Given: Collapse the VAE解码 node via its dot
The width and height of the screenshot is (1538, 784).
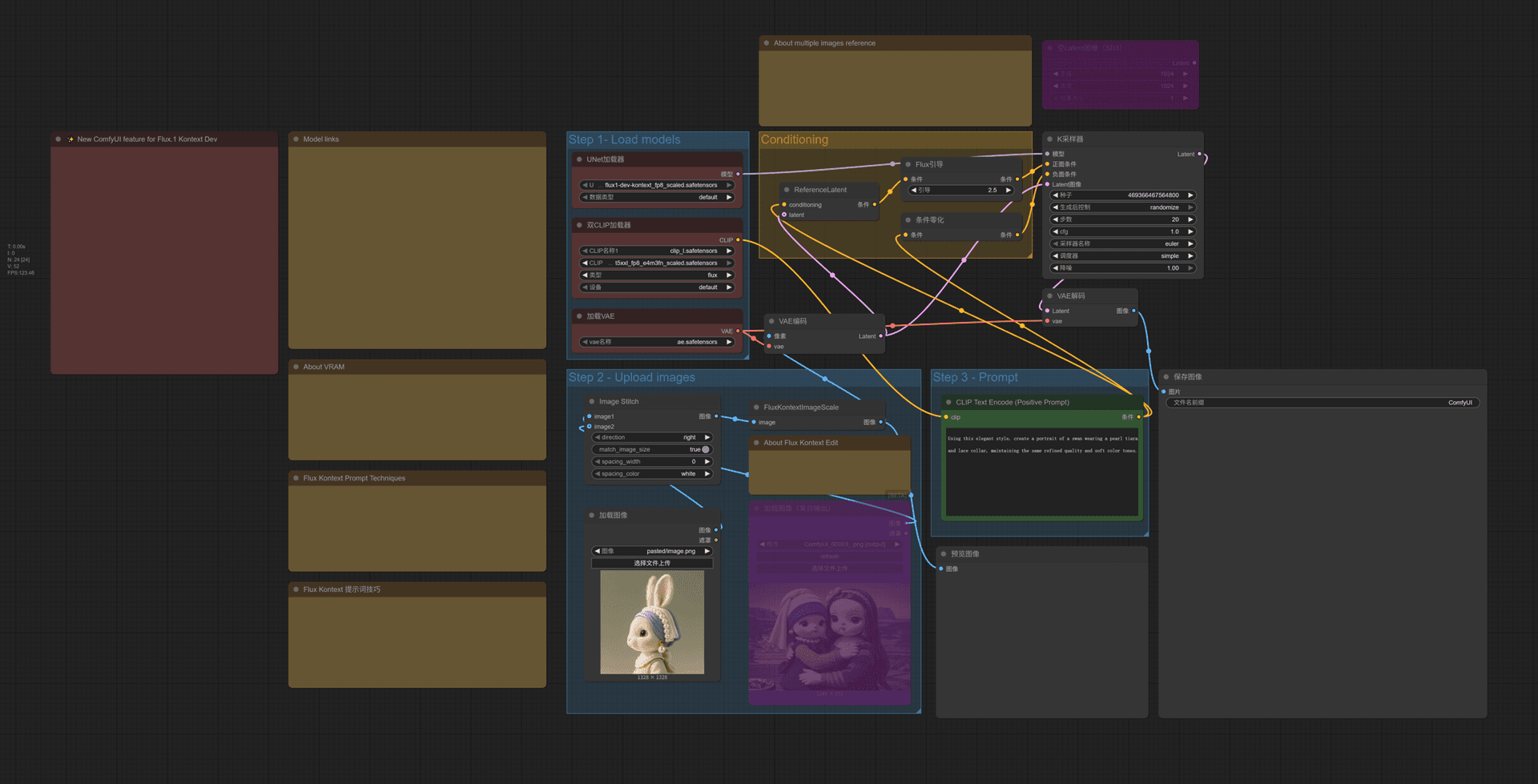Looking at the screenshot, I should click(x=1049, y=296).
